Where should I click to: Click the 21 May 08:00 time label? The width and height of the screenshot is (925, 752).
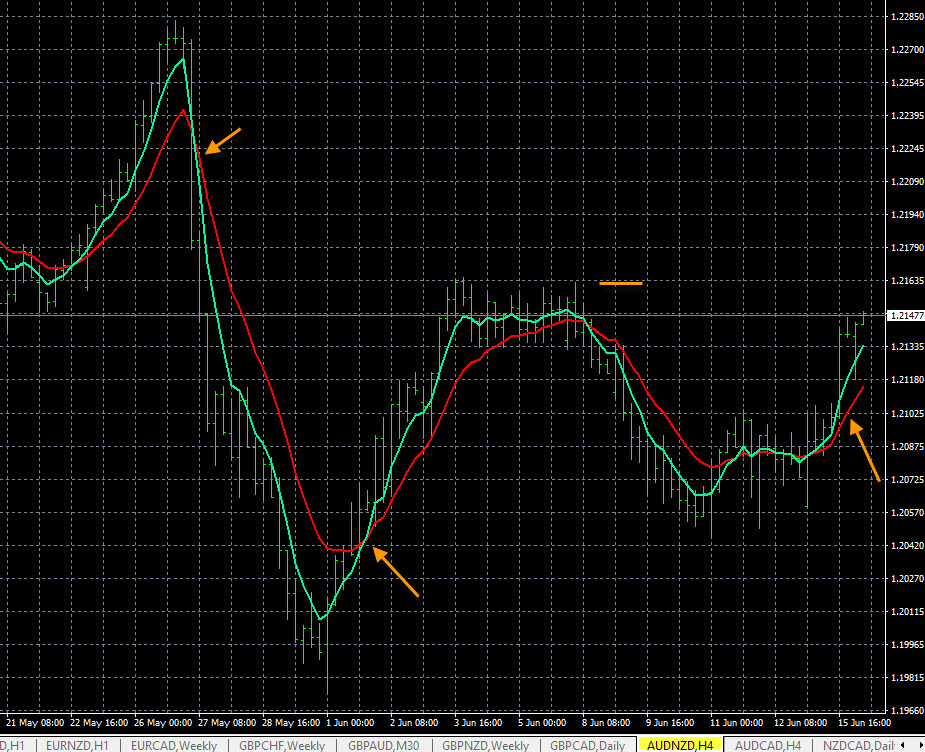(35, 723)
